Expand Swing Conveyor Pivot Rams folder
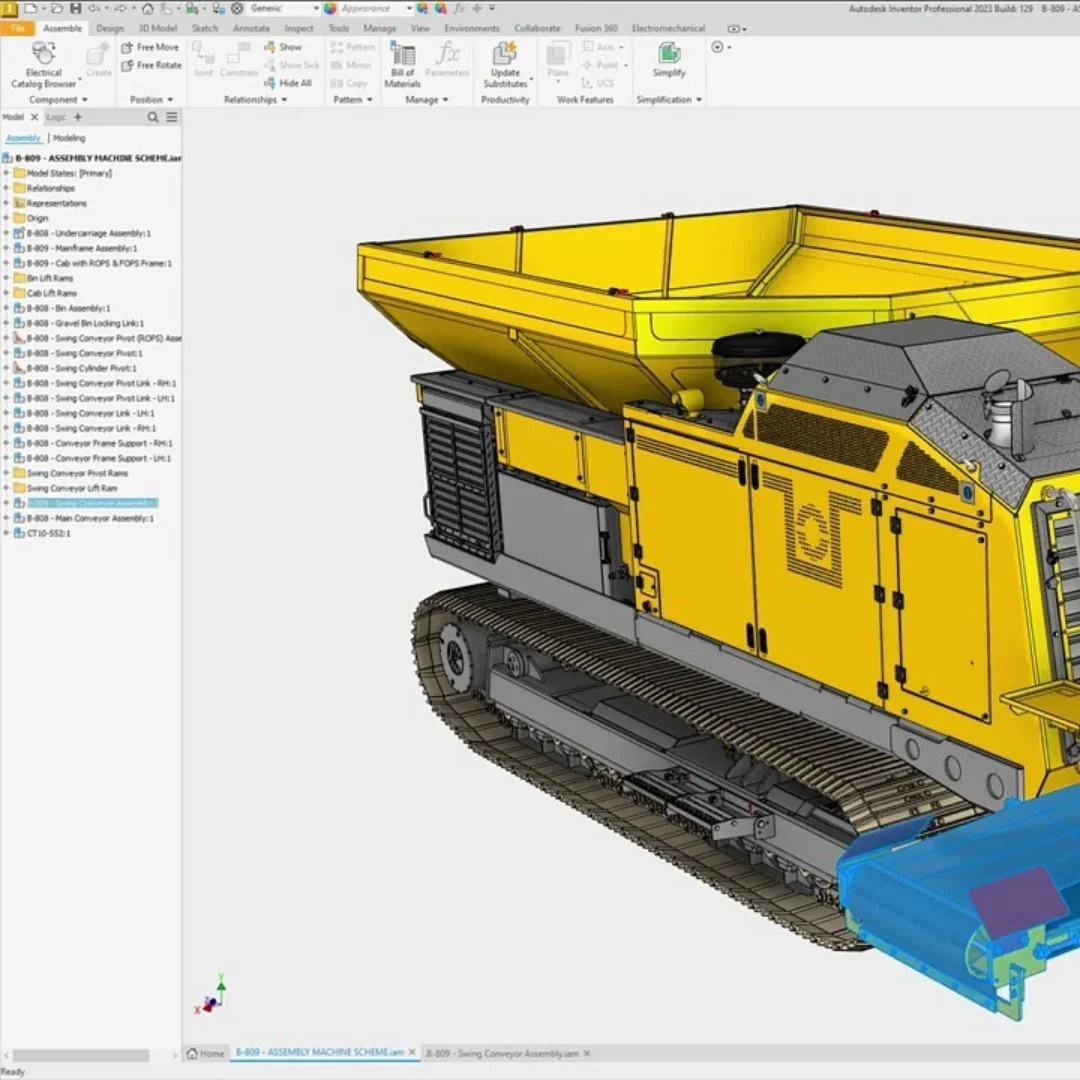This screenshot has width=1080, height=1080. tap(6, 473)
